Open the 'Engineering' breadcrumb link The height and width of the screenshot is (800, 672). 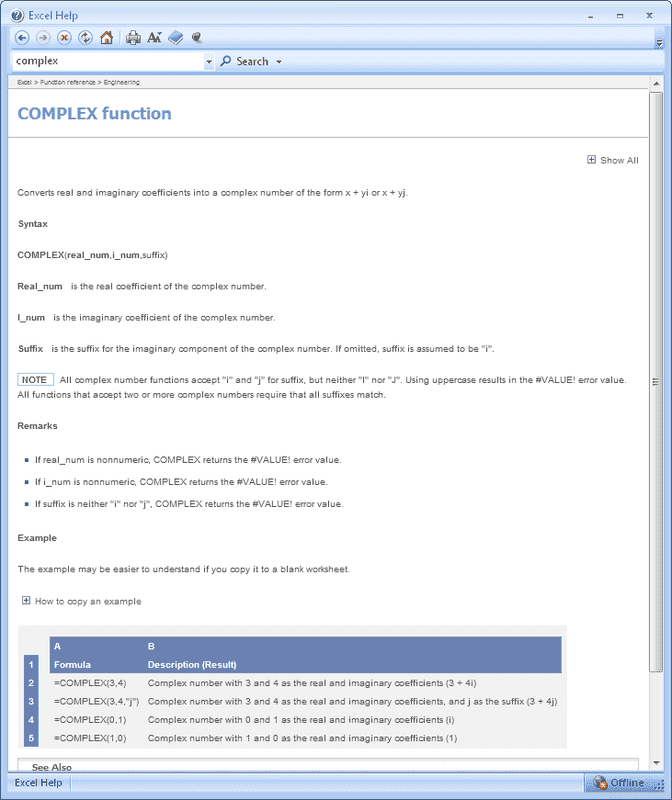point(121,82)
